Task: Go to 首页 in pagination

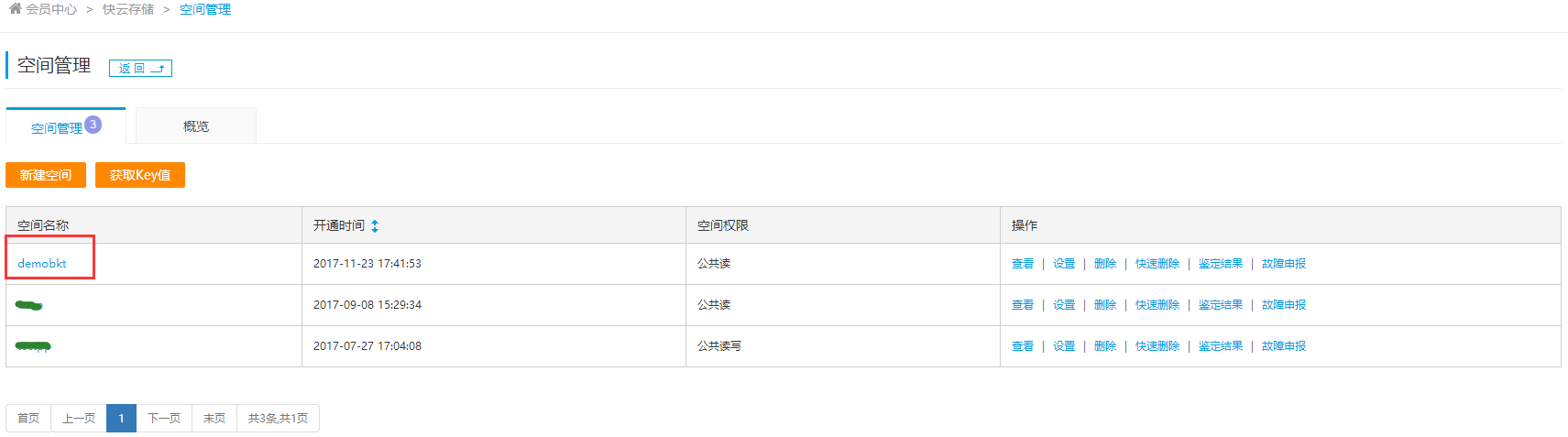Action: pyautogui.click(x=28, y=418)
